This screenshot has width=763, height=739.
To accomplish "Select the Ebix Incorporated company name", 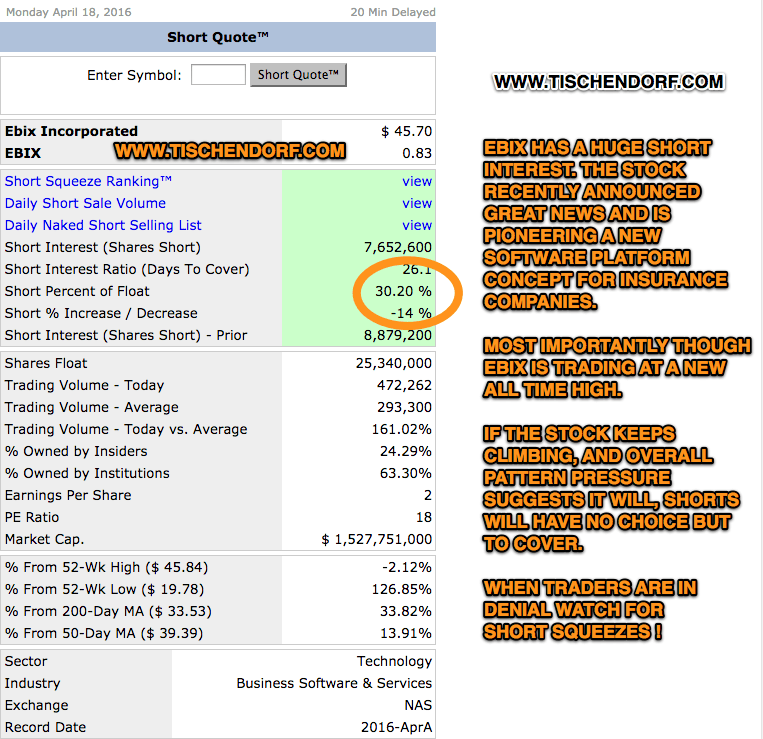I will (x=71, y=131).
